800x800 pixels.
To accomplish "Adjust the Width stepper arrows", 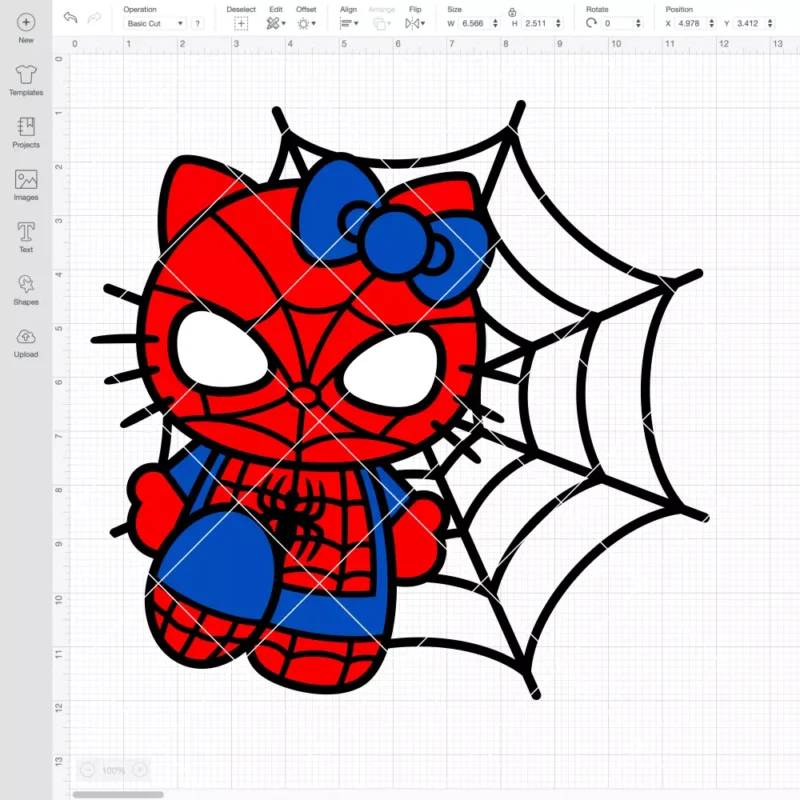I will click(x=495, y=23).
